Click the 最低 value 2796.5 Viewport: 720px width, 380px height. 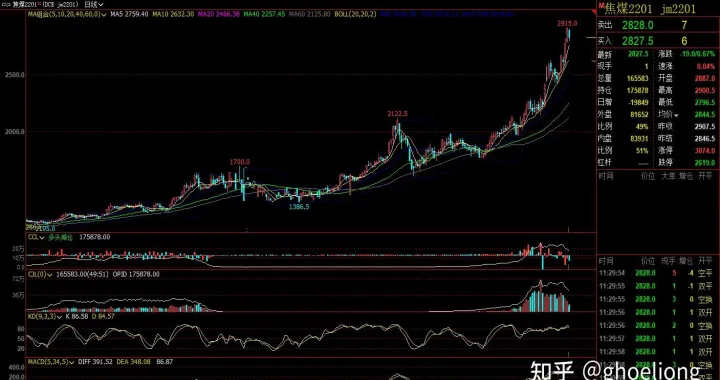(705, 103)
